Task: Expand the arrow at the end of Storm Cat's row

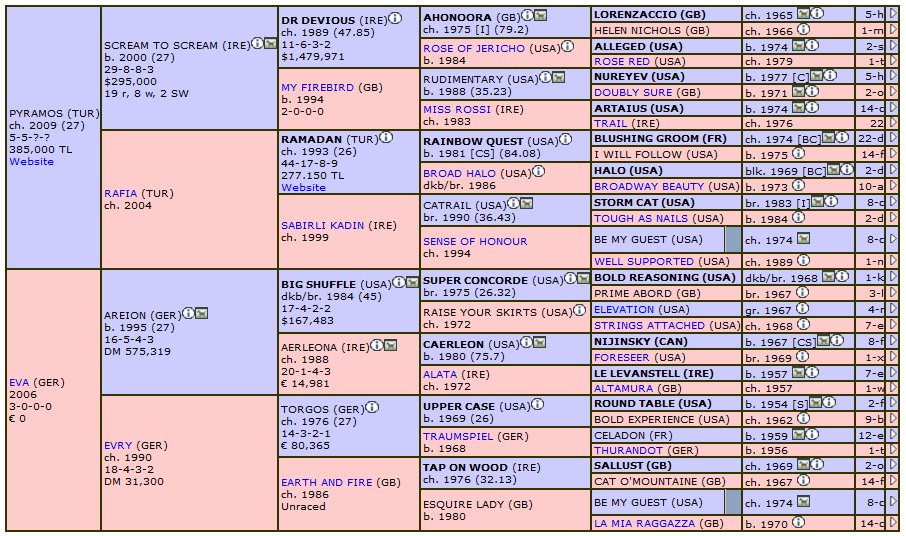Action: click(893, 202)
